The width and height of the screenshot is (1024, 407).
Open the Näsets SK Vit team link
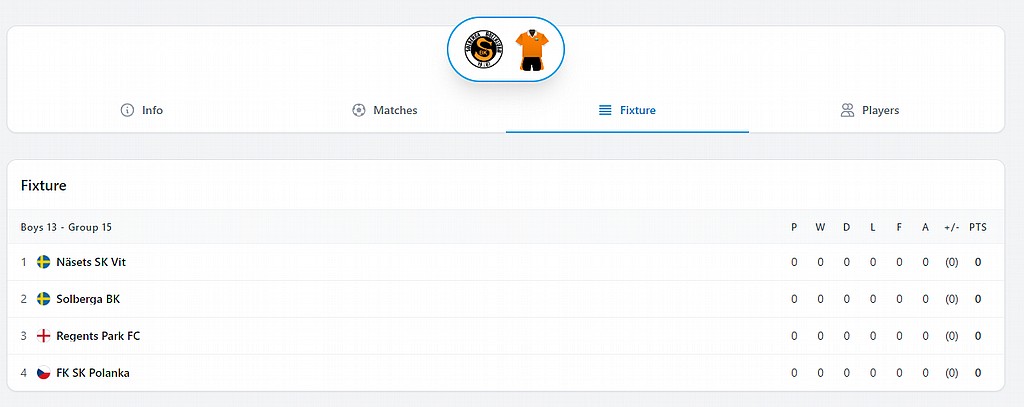[91, 262]
